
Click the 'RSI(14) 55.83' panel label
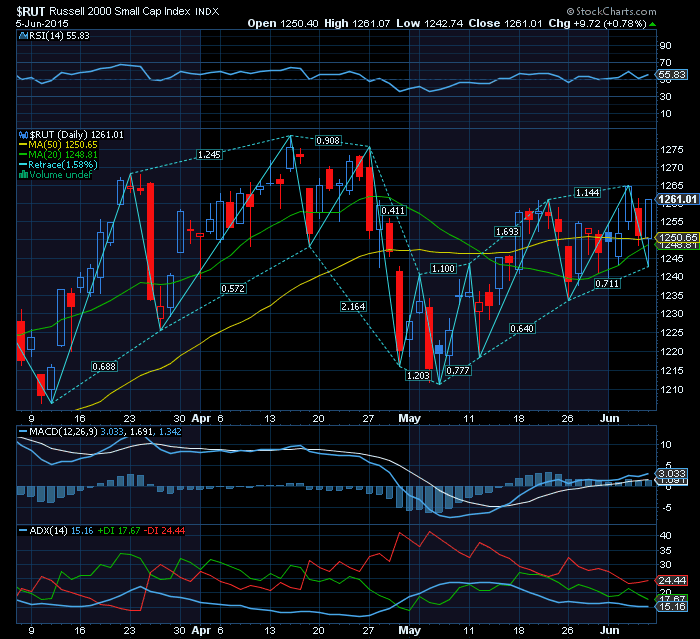59,36
